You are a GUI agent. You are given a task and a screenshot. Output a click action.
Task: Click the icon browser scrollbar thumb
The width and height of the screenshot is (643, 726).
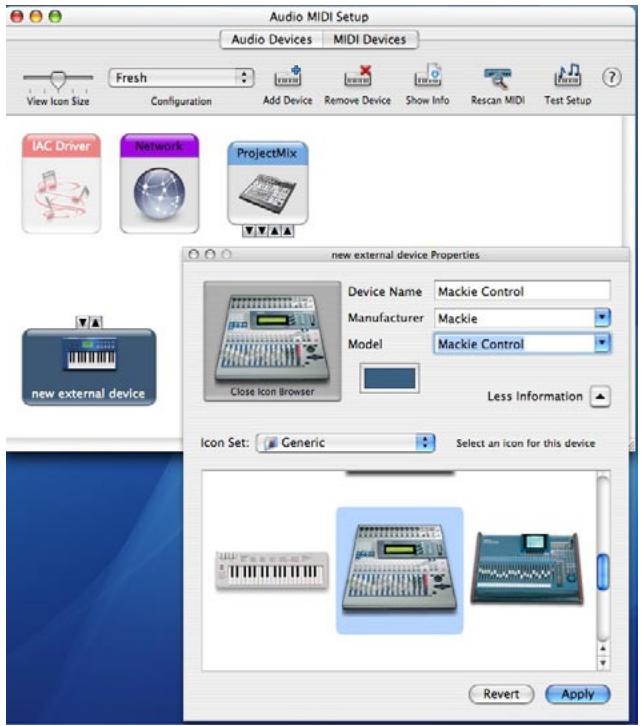603,572
